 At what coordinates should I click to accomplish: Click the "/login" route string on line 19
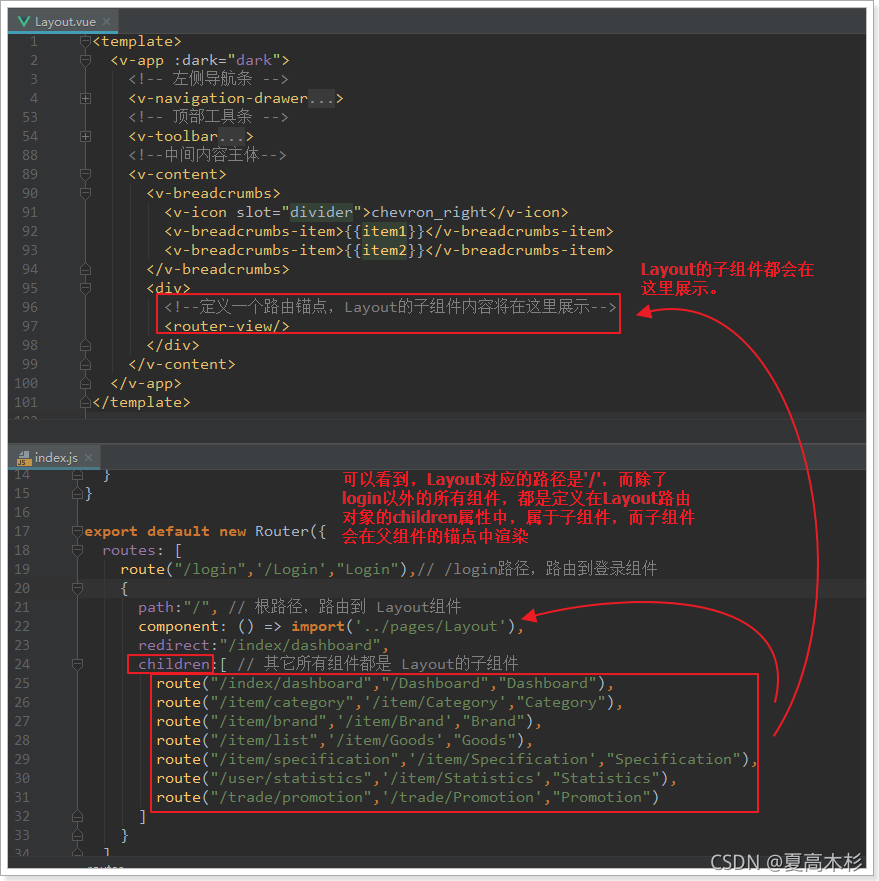211,569
